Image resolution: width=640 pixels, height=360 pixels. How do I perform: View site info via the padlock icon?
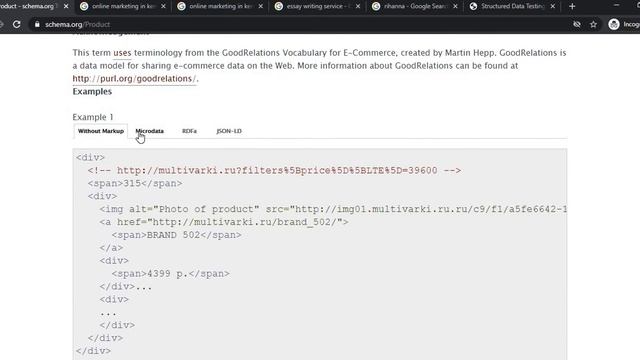pyautogui.click(x=37, y=24)
